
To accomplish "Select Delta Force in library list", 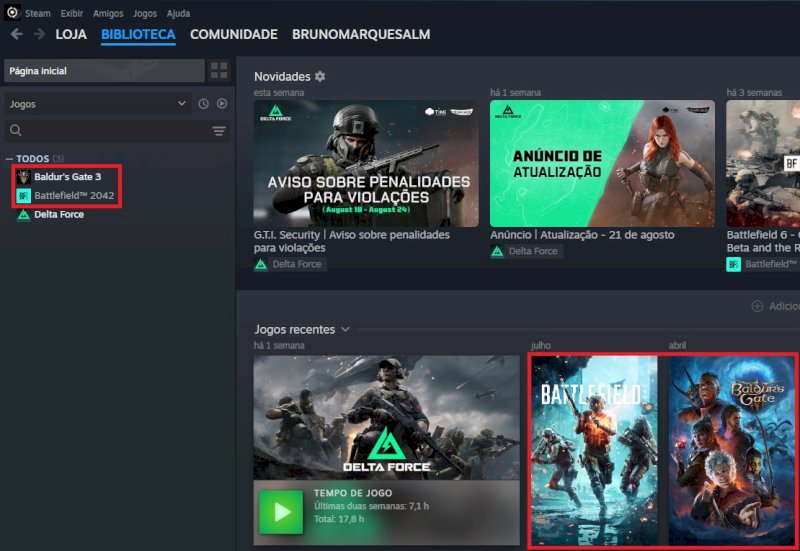I will coord(59,215).
